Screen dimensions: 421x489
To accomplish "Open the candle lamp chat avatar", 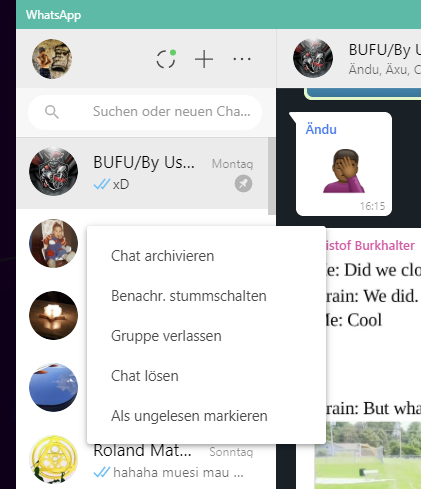I will [53, 315].
